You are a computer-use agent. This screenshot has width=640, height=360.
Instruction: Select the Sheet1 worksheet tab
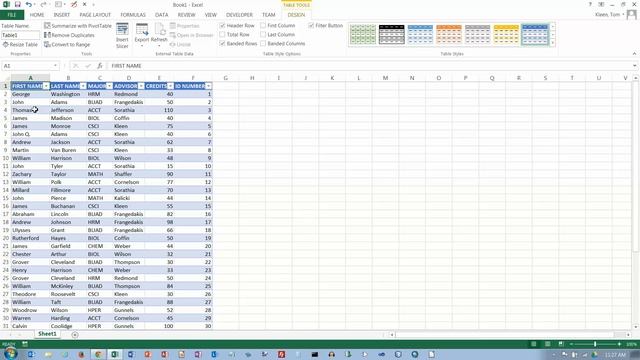(47, 334)
